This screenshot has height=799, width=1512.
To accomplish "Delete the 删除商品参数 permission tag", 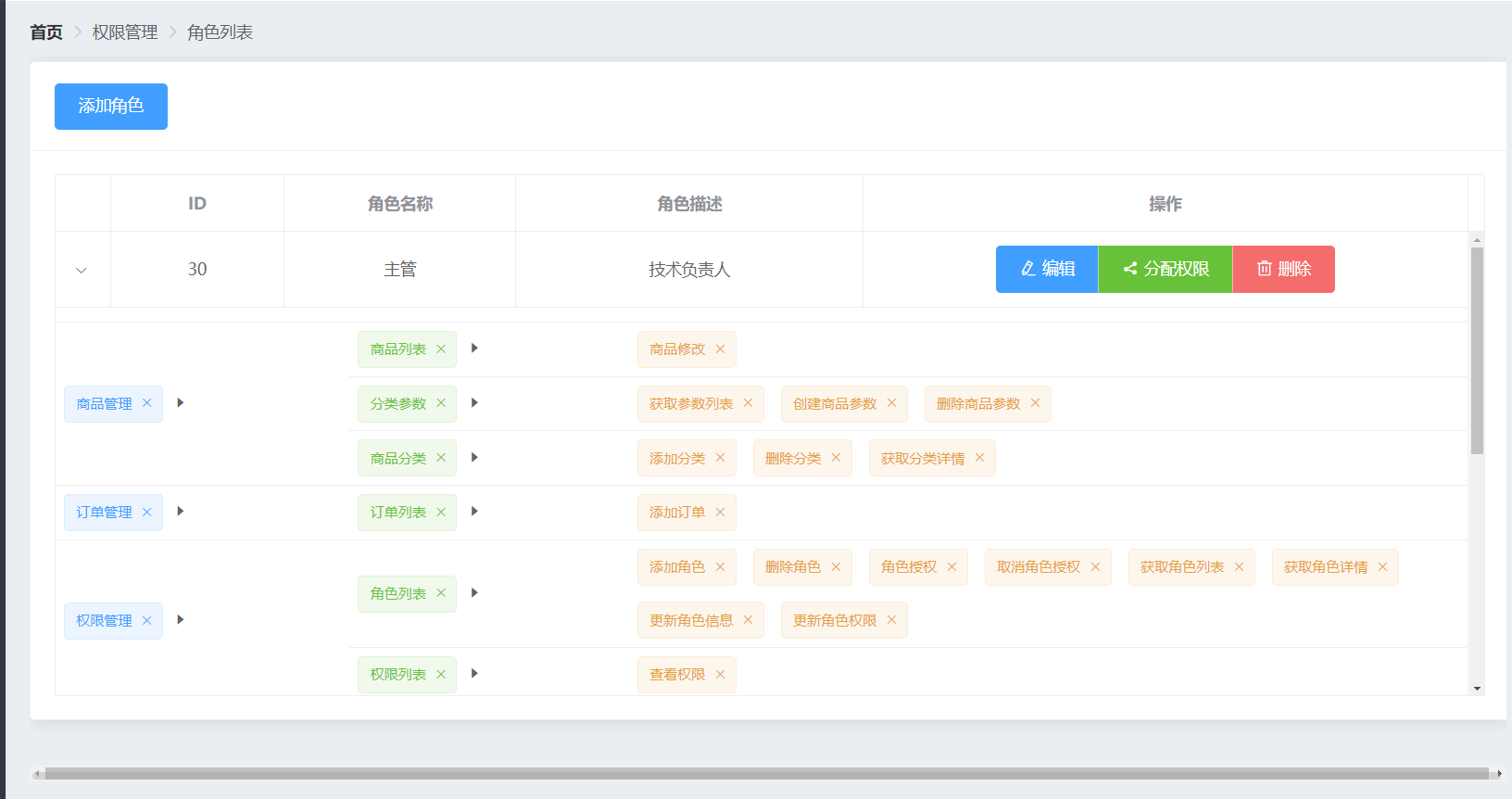I will pos(1035,403).
